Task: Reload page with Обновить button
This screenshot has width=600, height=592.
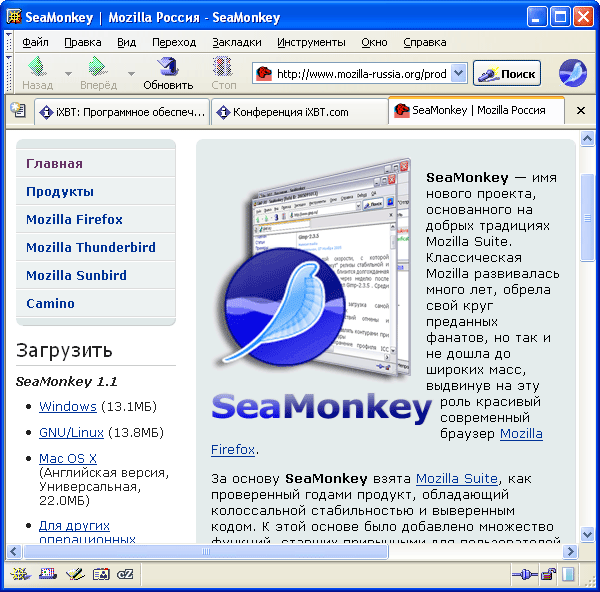Action: click(168, 73)
